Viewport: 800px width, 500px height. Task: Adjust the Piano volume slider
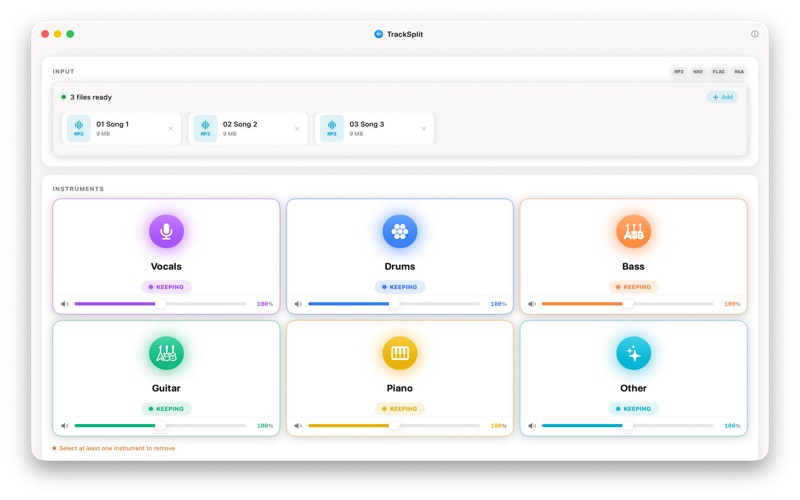coord(394,426)
